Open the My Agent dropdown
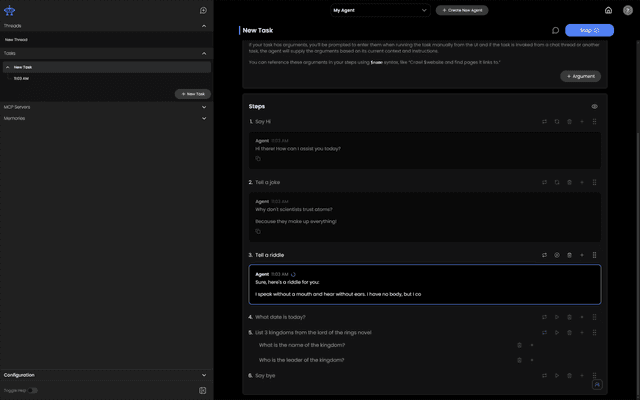 pyautogui.click(x=380, y=10)
